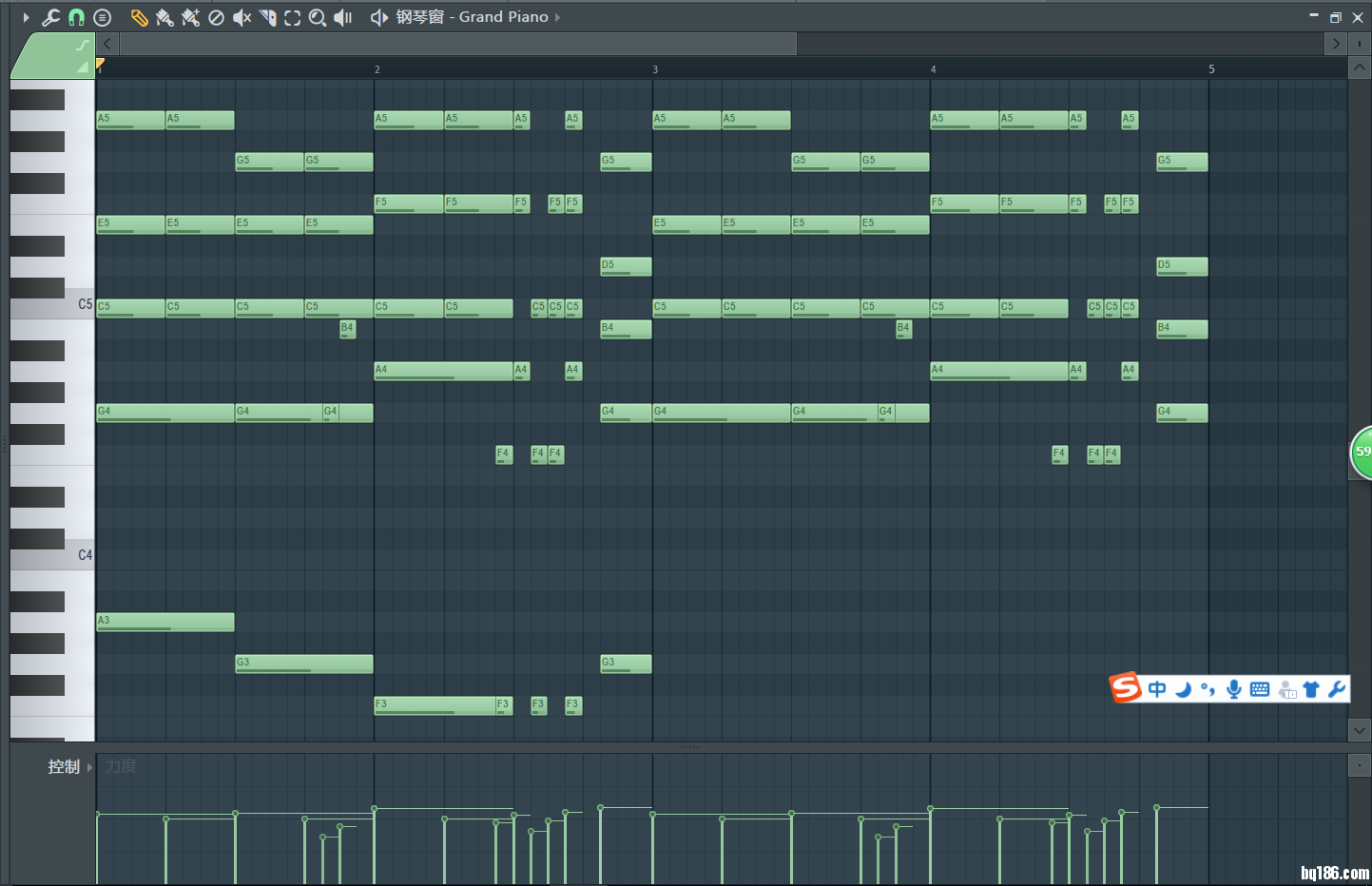Open the Sogou skin shirt icon
The width and height of the screenshot is (1372, 886).
[1311, 689]
